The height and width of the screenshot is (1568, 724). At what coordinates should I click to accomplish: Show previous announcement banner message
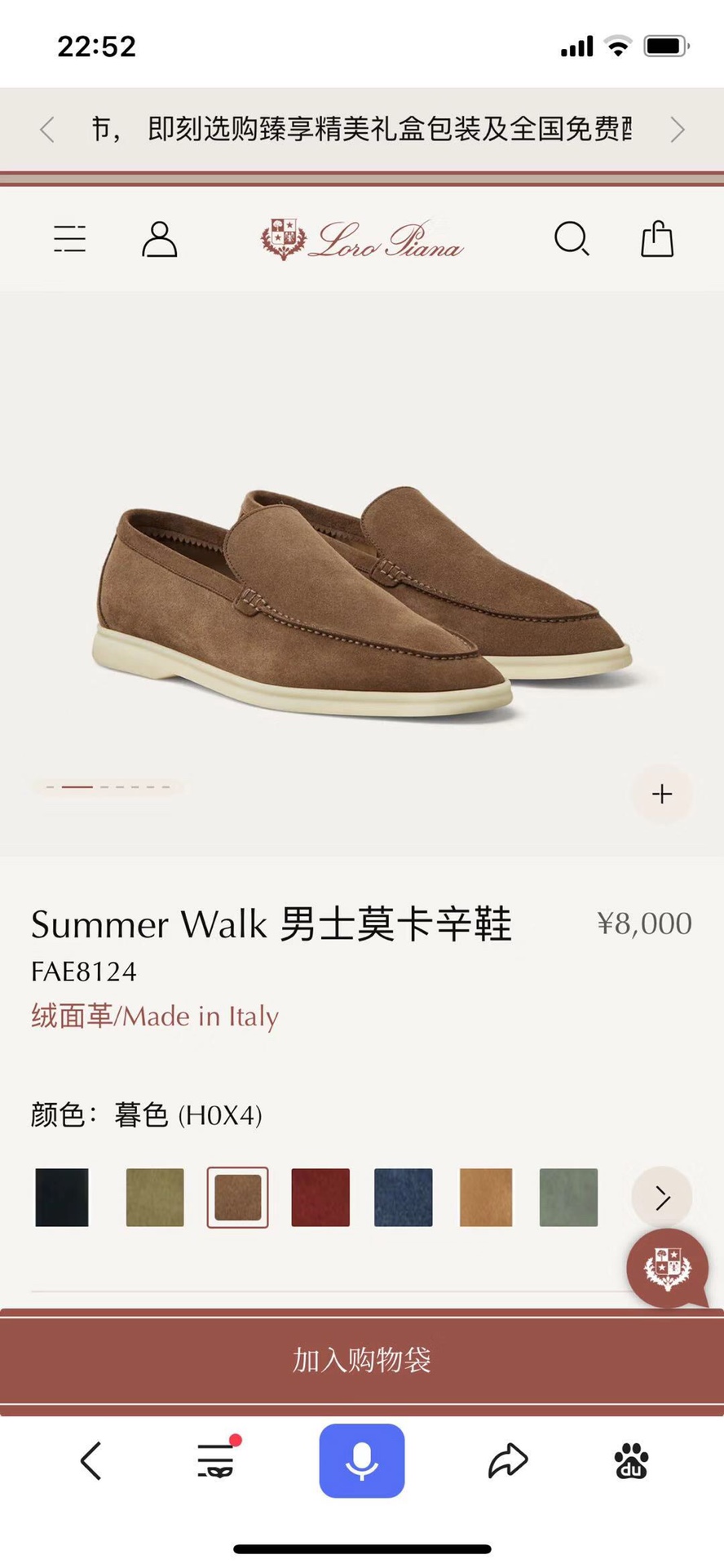(47, 129)
